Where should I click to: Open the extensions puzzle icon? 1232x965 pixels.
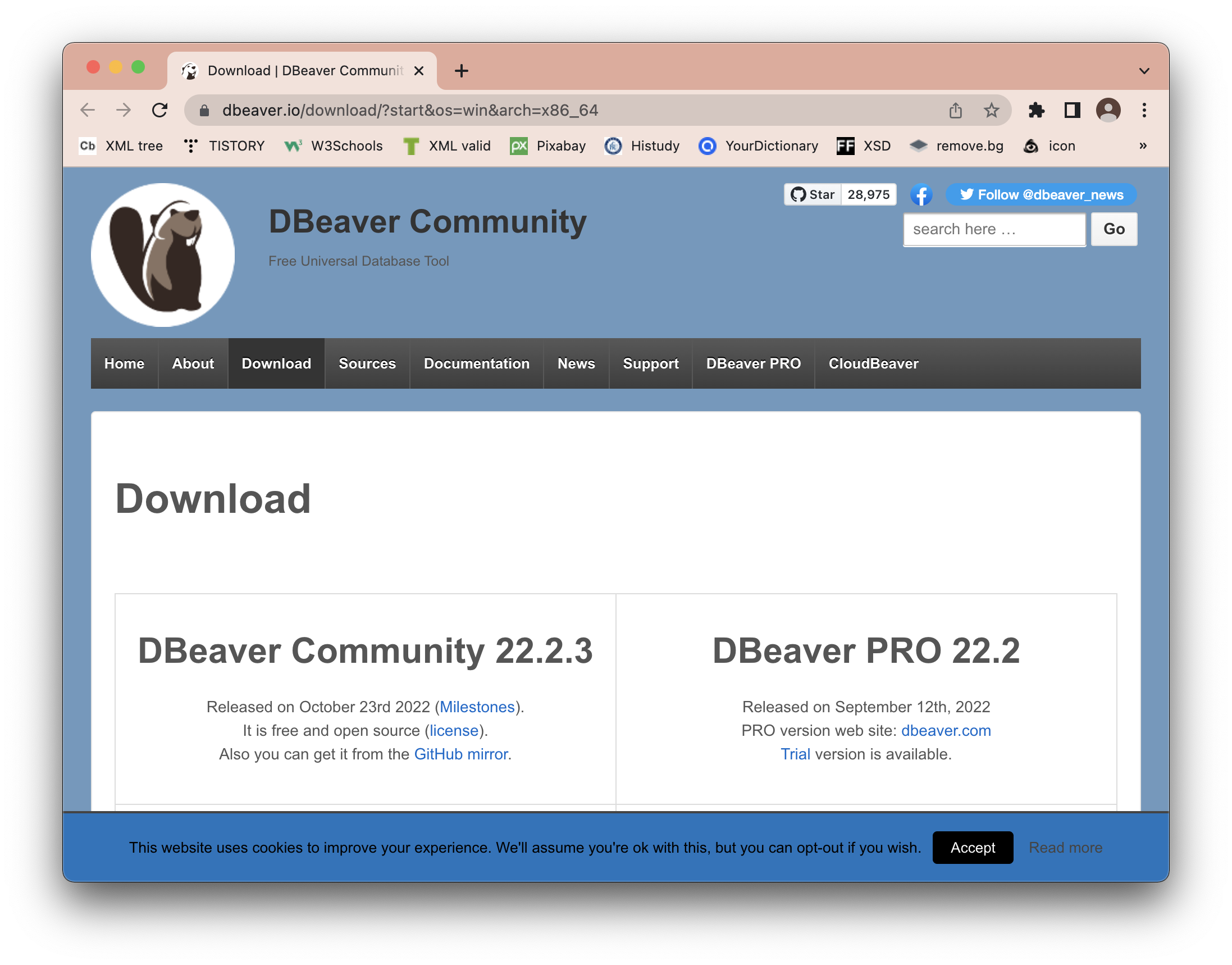pyautogui.click(x=1036, y=110)
